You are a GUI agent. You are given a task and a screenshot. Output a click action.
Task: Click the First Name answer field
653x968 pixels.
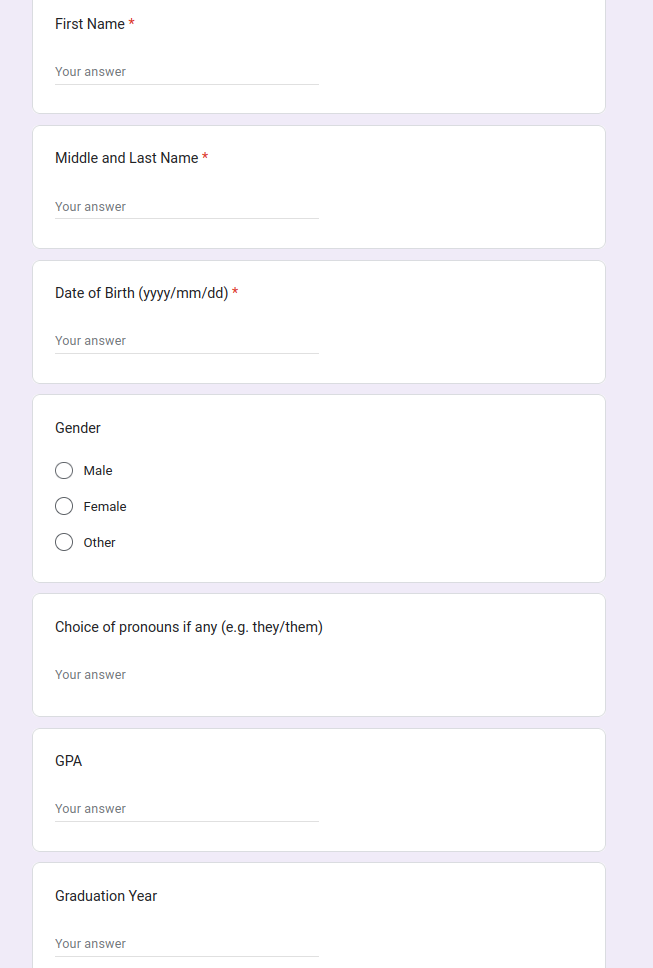click(x=187, y=72)
